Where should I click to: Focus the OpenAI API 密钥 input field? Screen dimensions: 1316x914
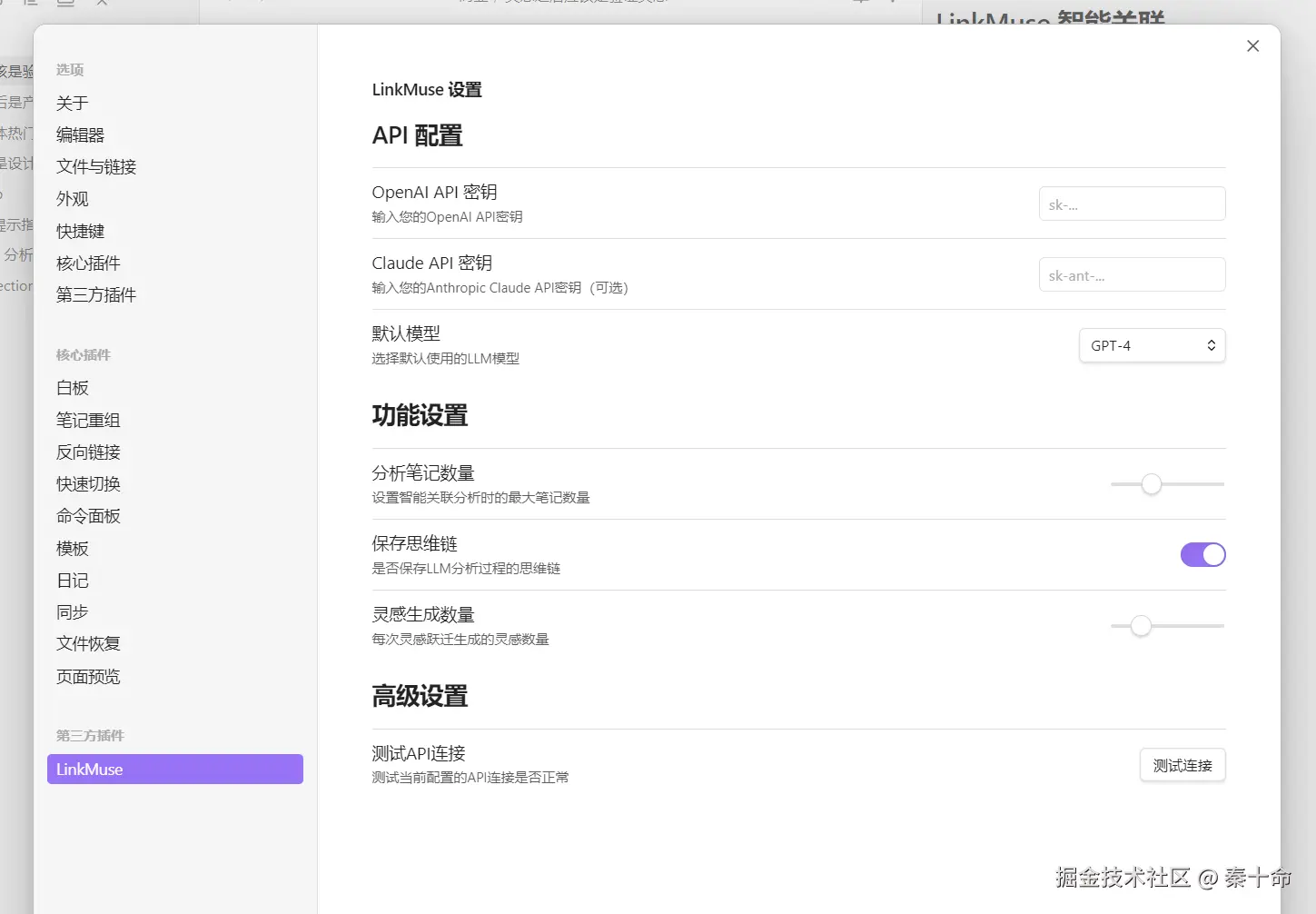point(1132,204)
